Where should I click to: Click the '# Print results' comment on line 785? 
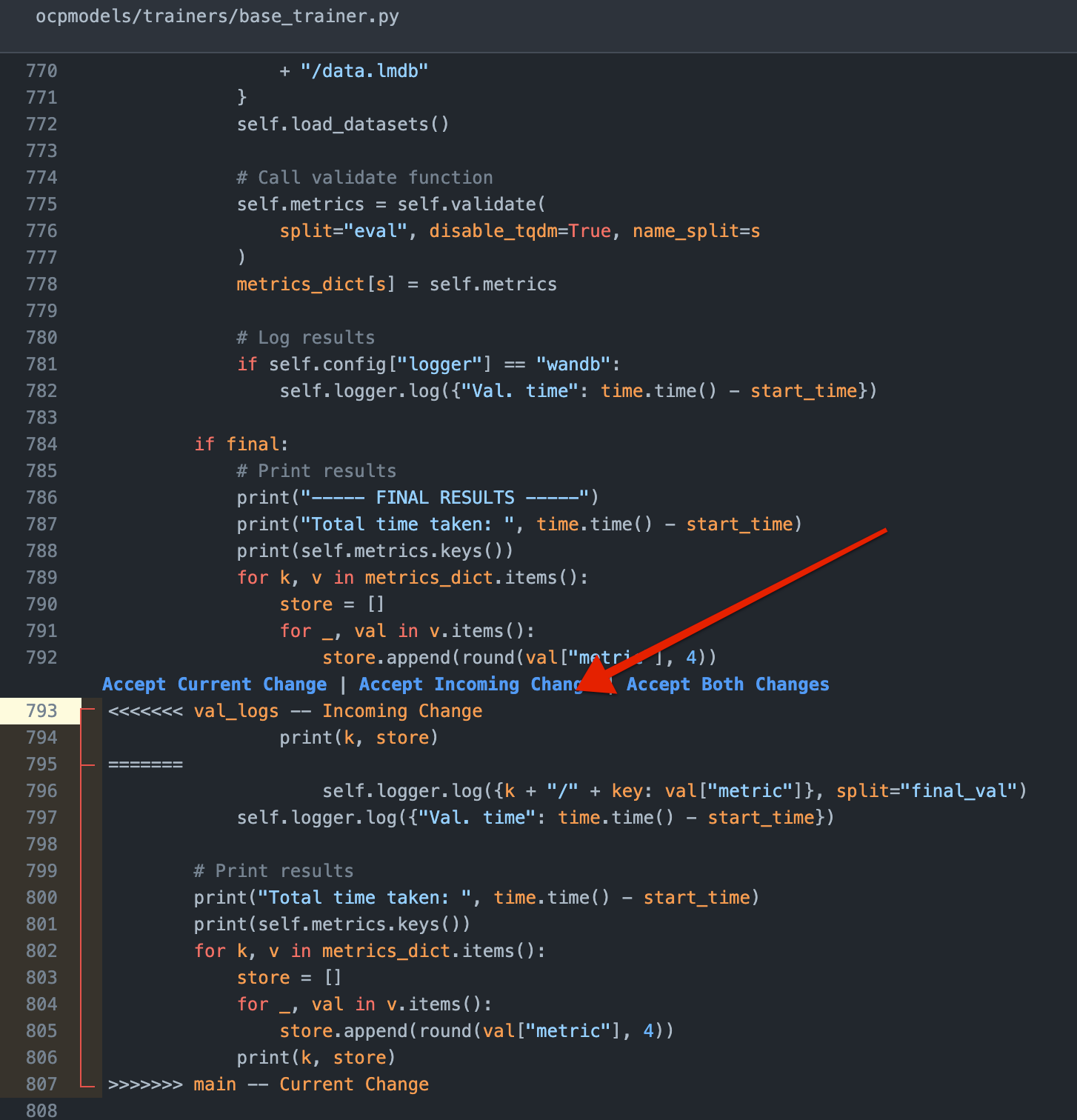click(316, 471)
